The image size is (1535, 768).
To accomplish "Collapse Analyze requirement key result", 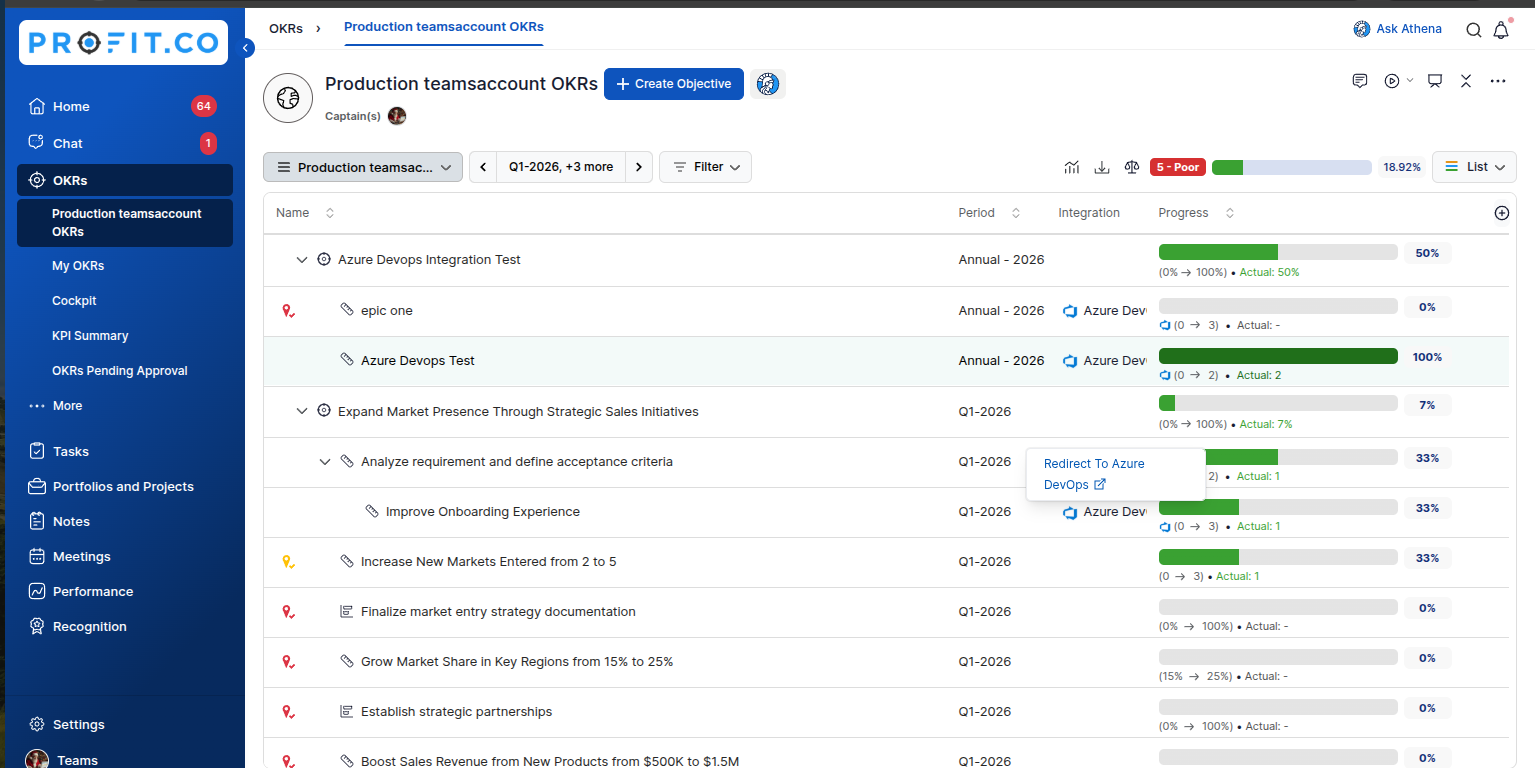I will tap(324, 462).
